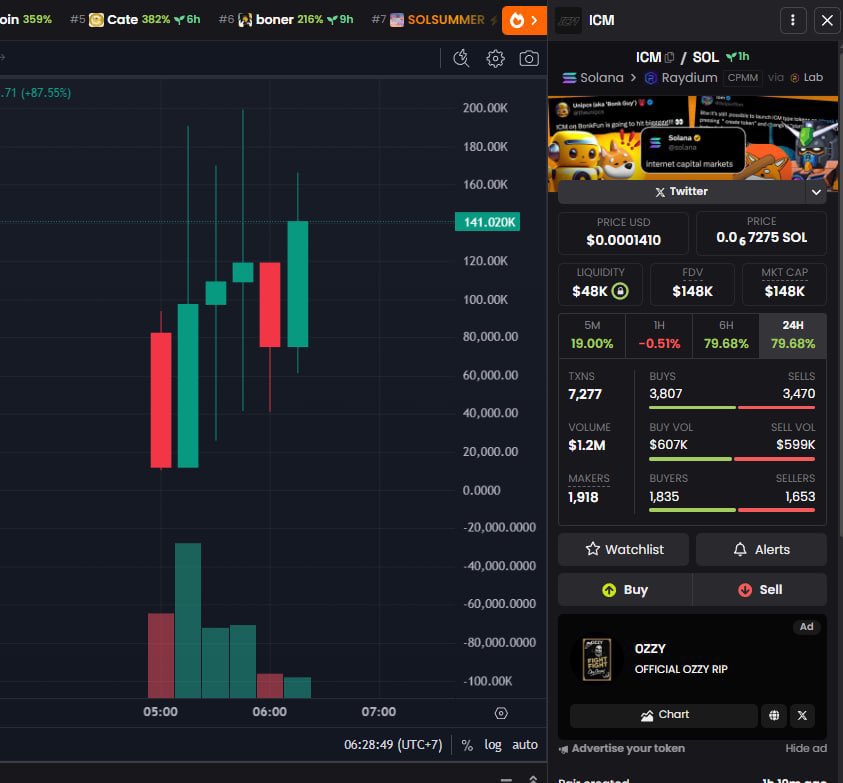Open trending token #5 Cate

coord(135,20)
